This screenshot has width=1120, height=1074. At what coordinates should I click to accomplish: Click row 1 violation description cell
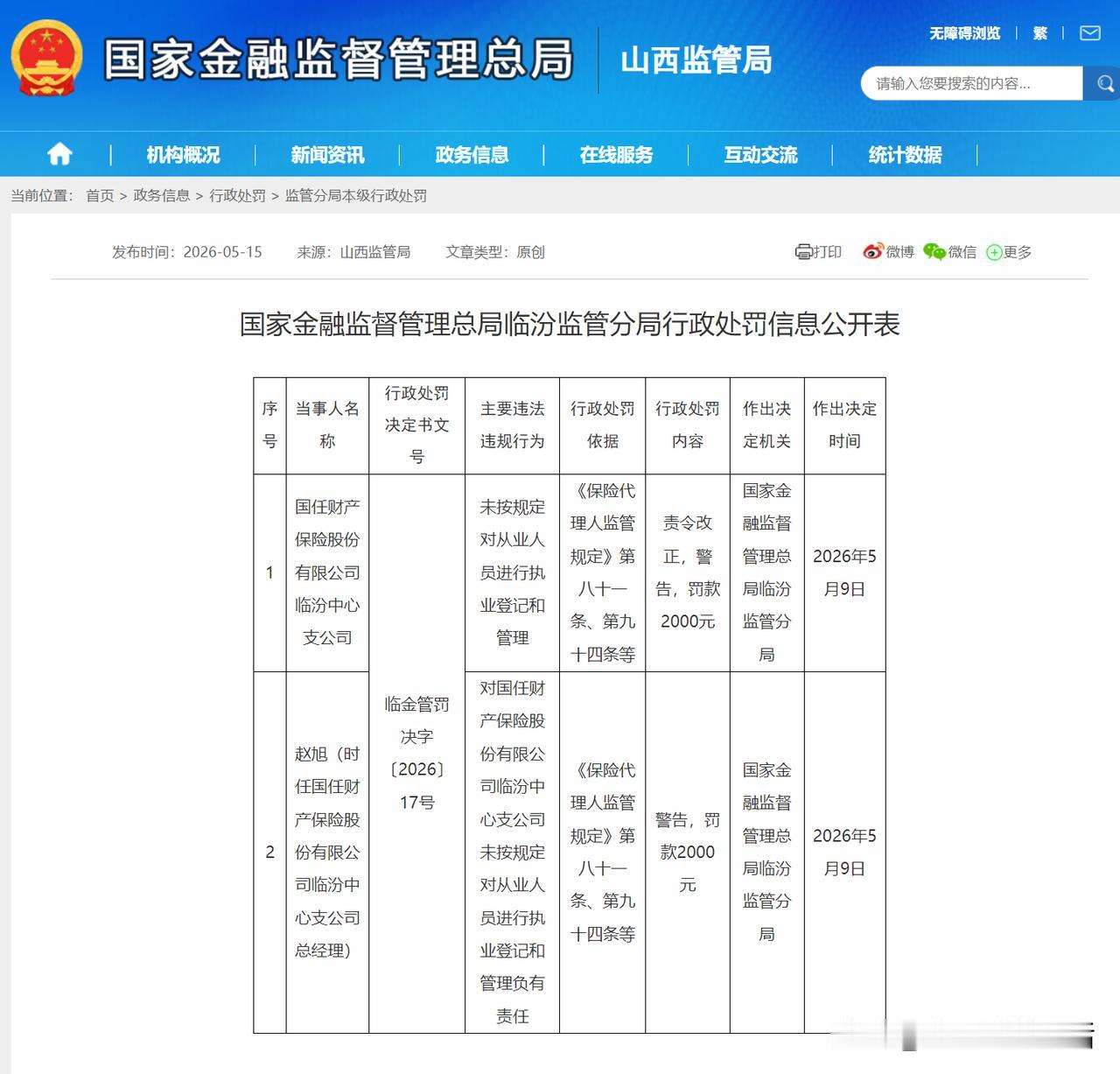coord(513,572)
